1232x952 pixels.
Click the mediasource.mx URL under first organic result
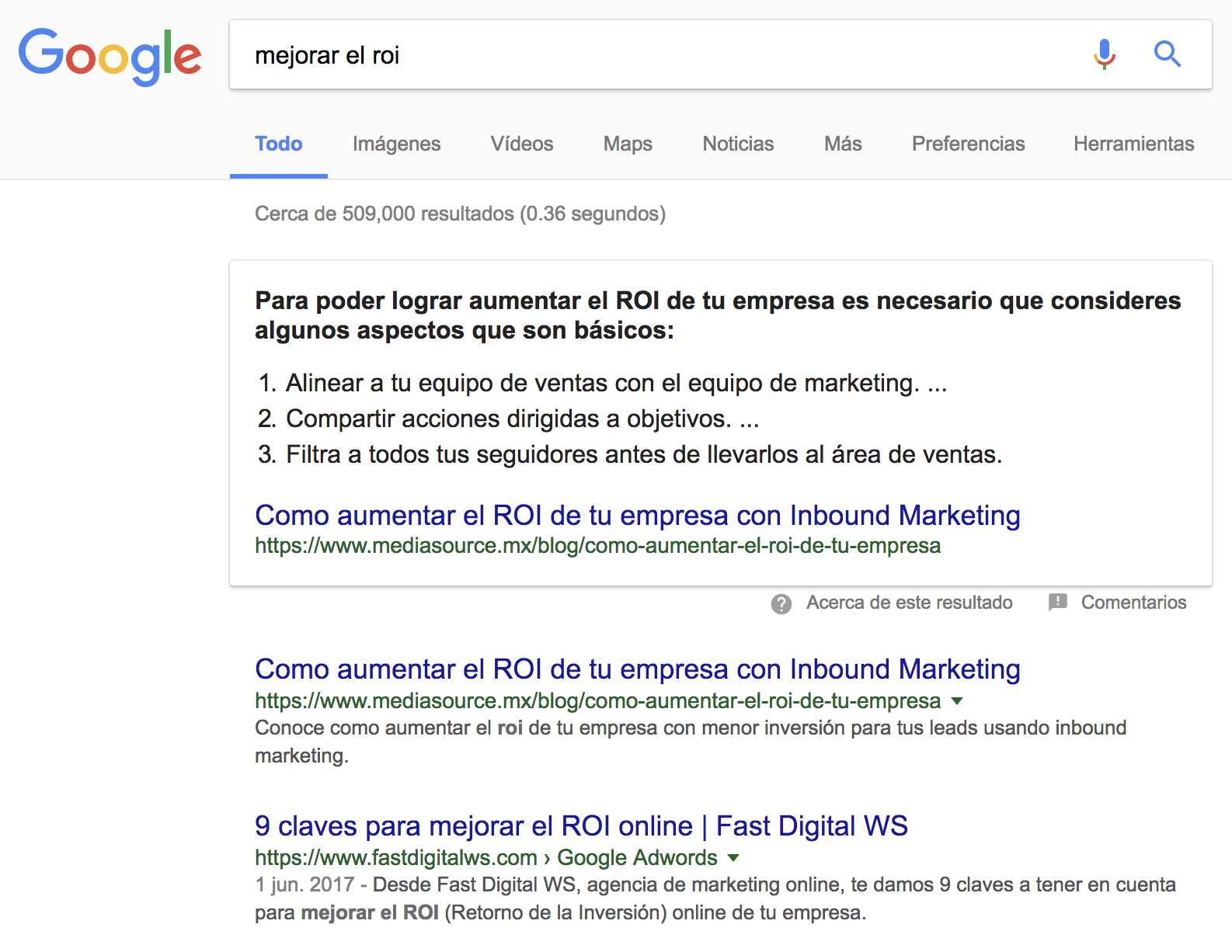pos(597,701)
